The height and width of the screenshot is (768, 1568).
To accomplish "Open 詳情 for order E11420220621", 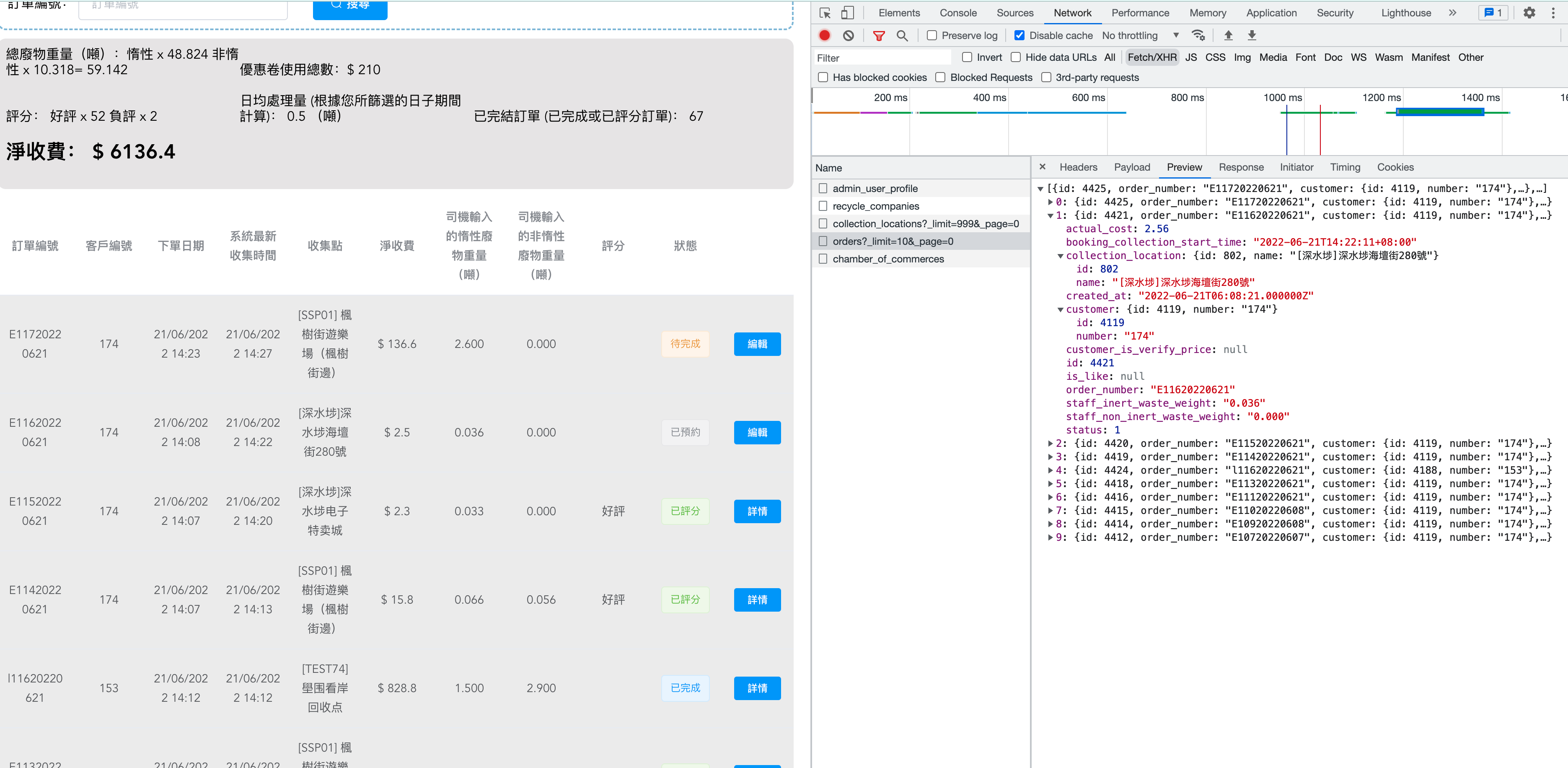I will coord(757,599).
